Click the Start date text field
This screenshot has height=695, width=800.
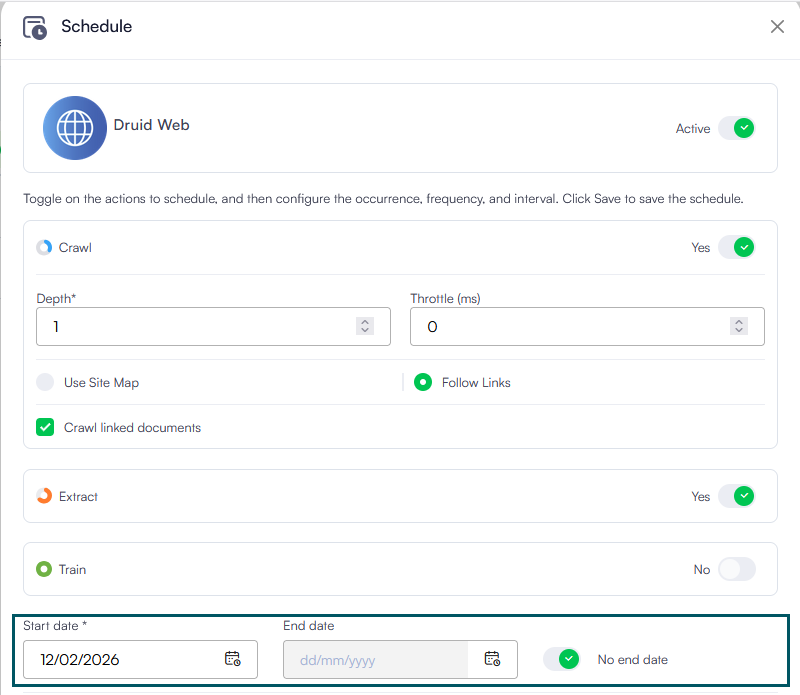click(x=125, y=659)
